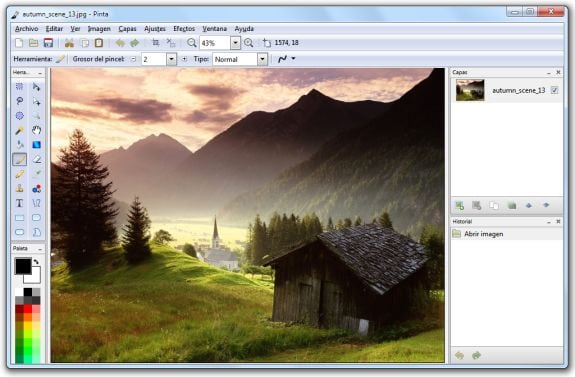Minimize the Historial panel
Screen dimensions: 575x377
pos(549,222)
